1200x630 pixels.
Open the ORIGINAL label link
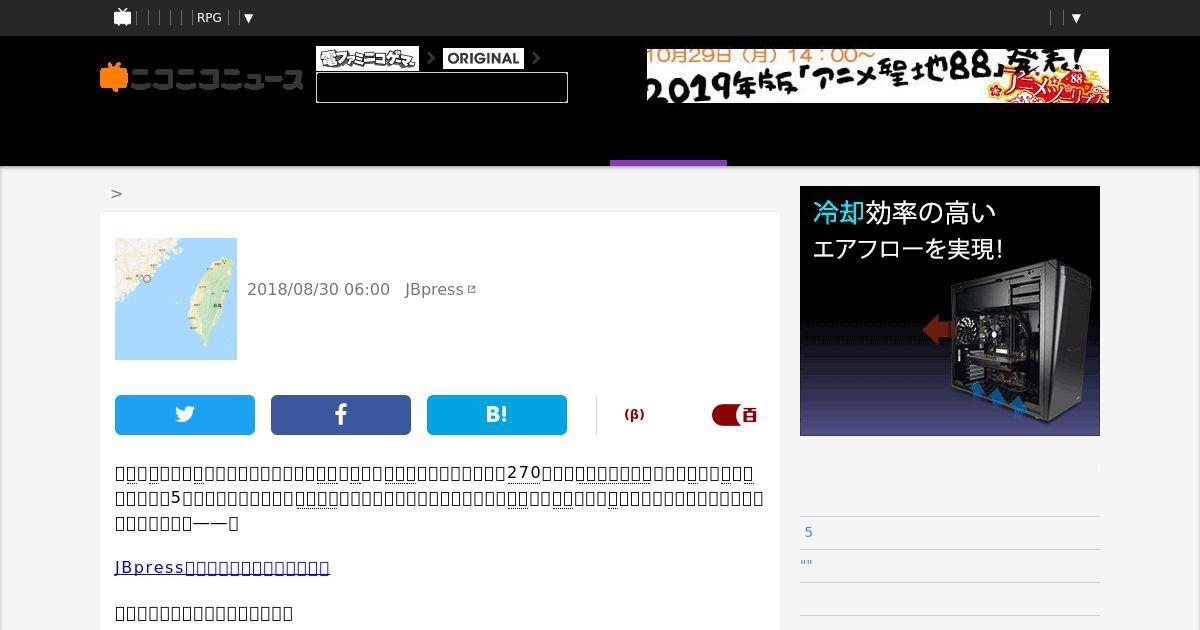pos(483,58)
